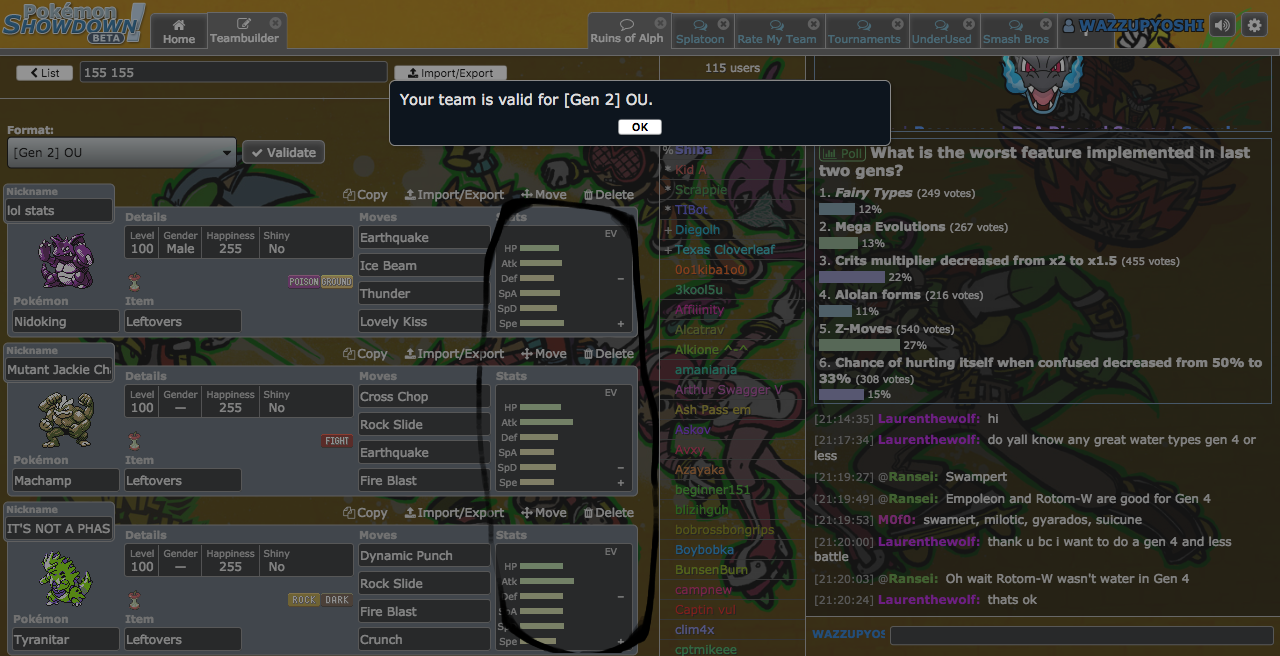Close the UnderUsed room tab
Image resolution: width=1280 pixels, height=656 pixels.
point(970,23)
